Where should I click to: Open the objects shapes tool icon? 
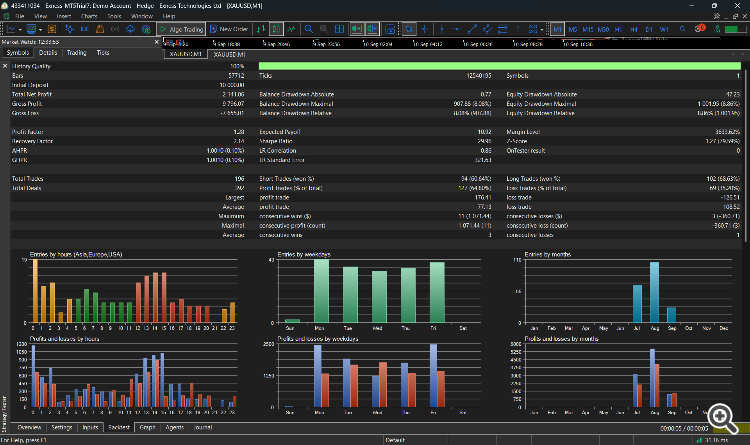532,29
